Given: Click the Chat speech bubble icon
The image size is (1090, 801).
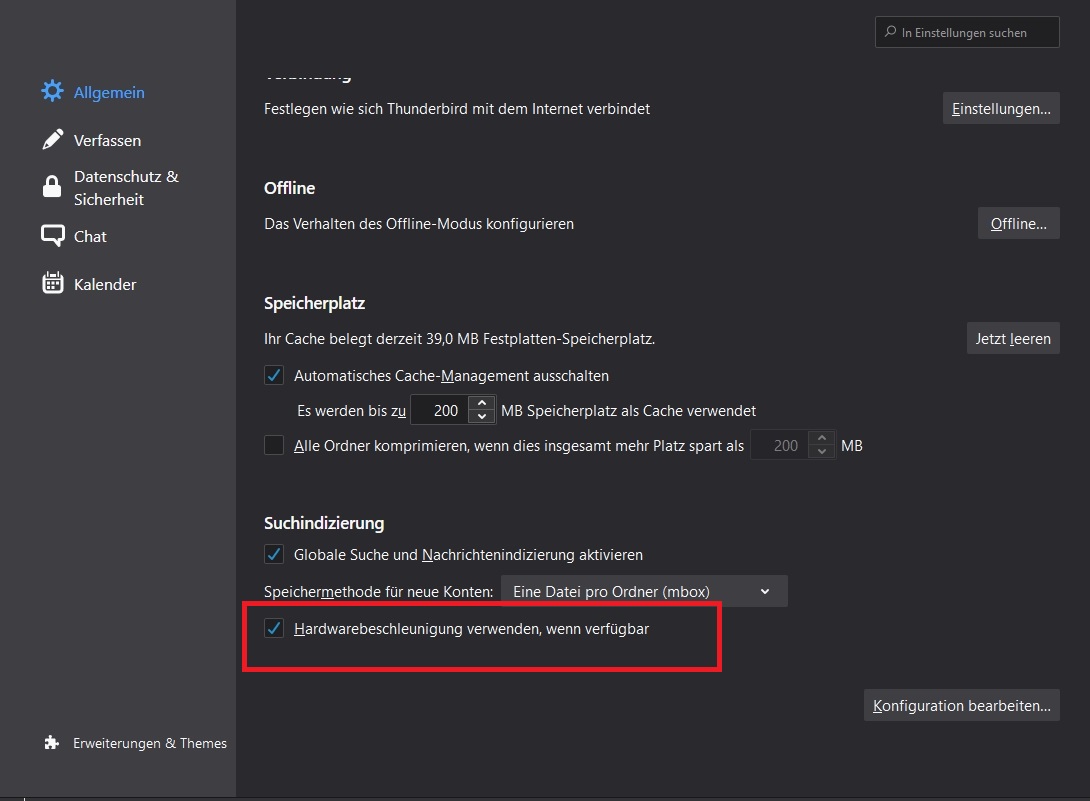Looking at the screenshot, I should tap(52, 236).
